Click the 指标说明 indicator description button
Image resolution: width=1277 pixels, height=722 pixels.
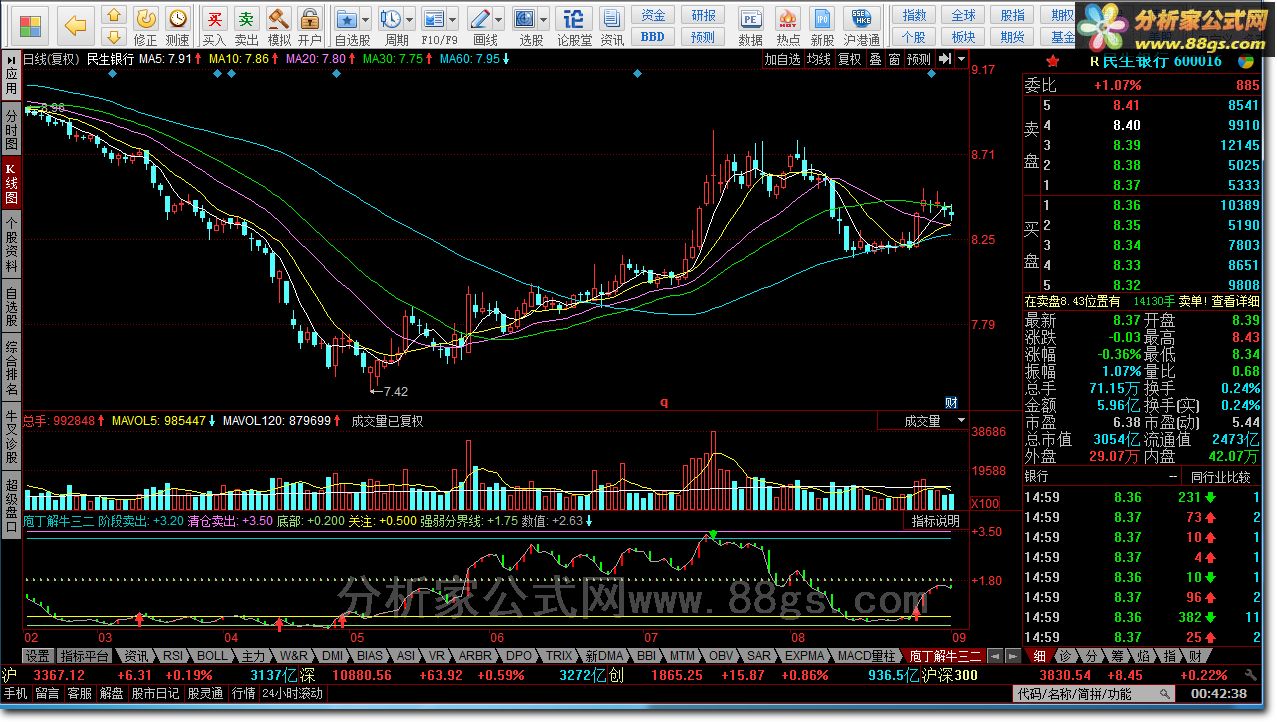pyautogui.click(x=935, y=521)
